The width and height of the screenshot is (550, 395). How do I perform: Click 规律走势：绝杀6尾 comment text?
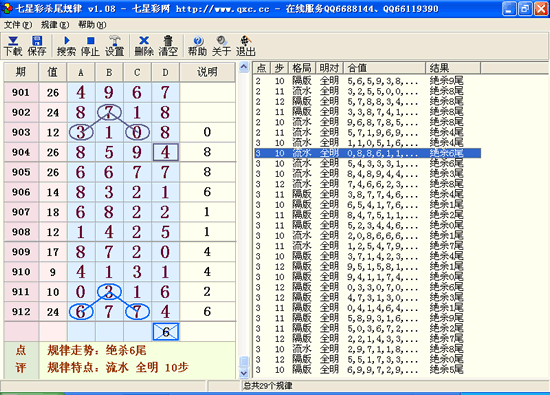(x=97, y=350)
